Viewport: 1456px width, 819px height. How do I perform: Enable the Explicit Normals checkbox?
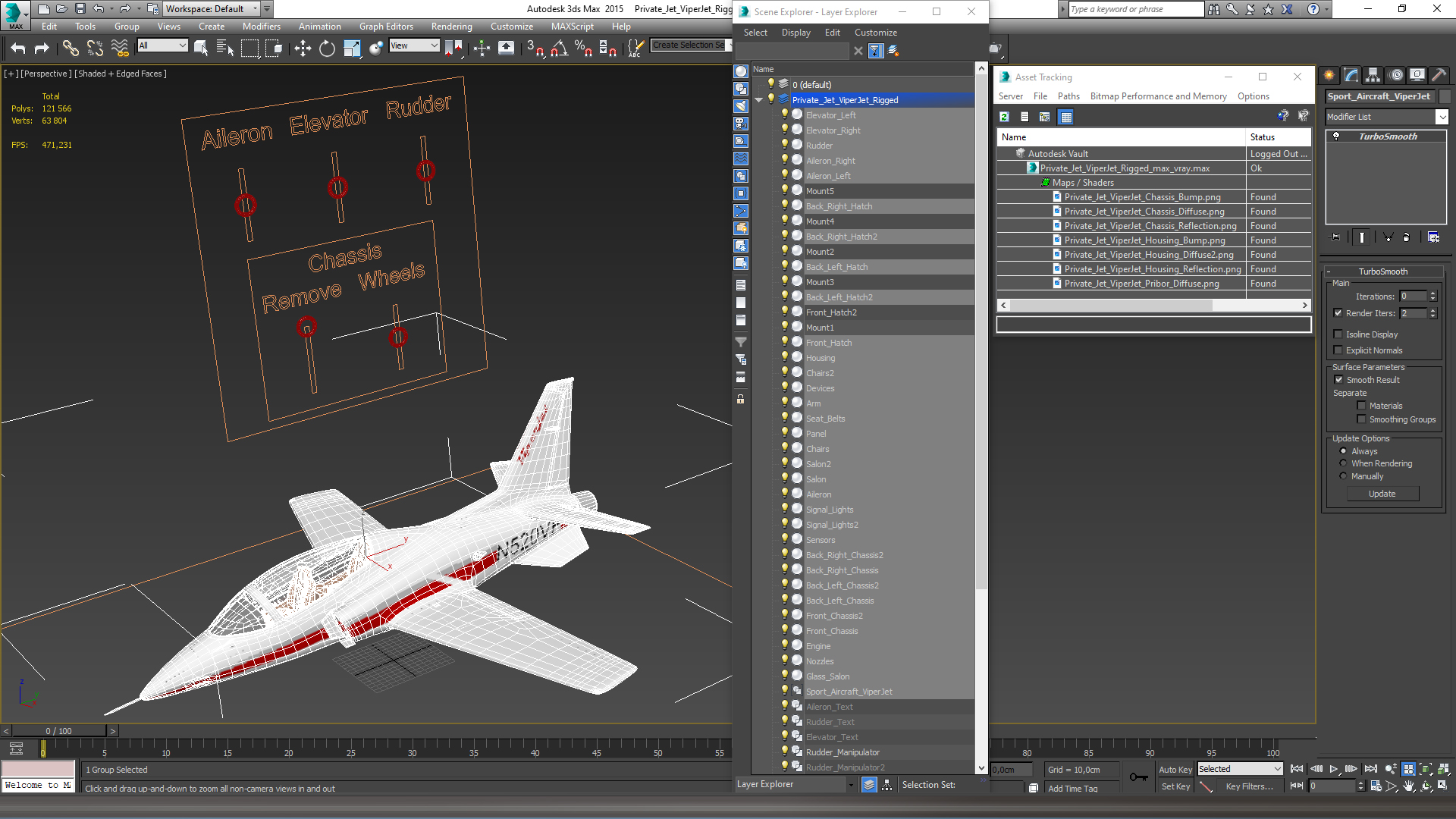(x=1338, y=350)
